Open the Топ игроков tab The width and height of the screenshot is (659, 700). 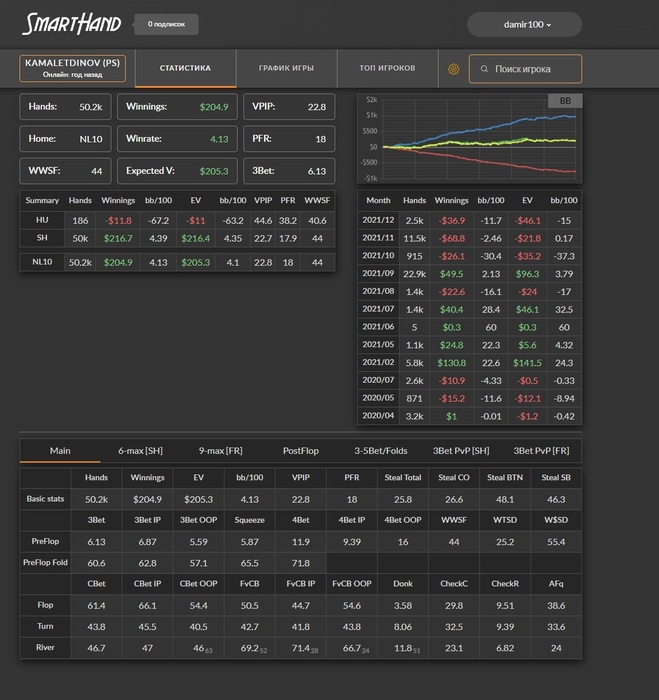pyautogui.click(x=387, y=68)
